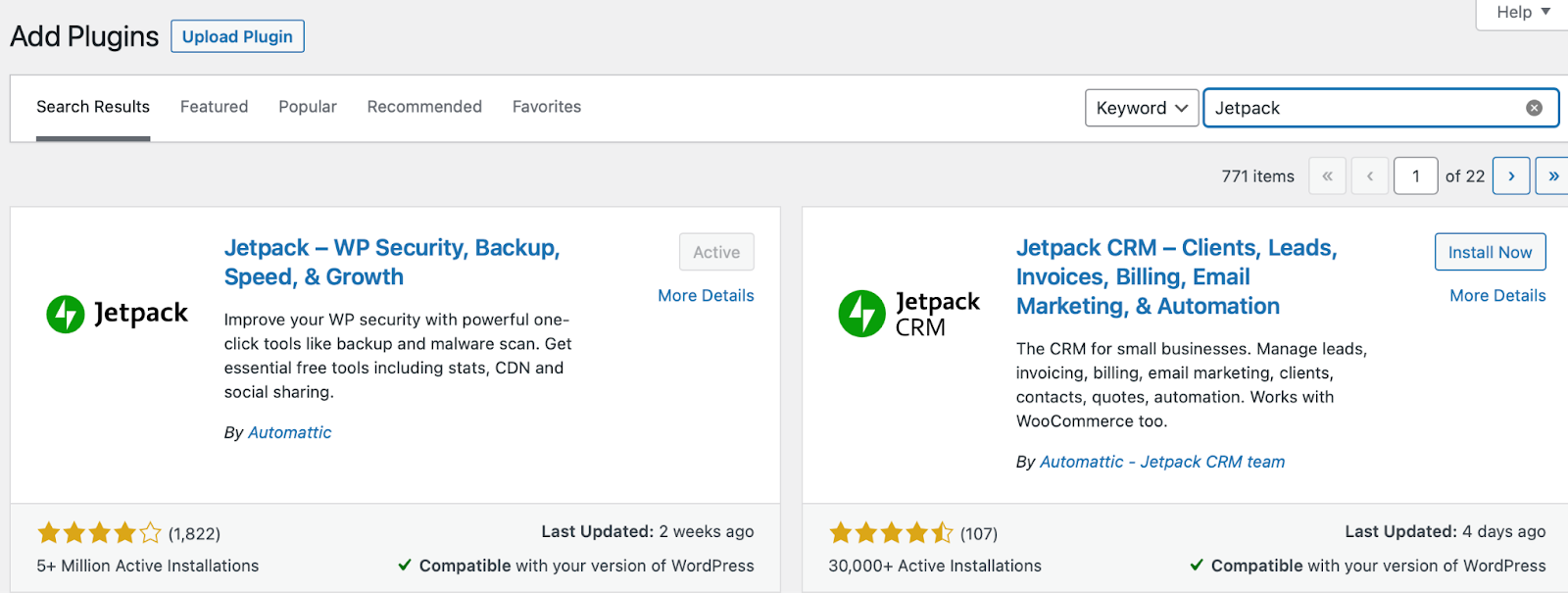Open More Details for Jetpack CRM

1497,296
